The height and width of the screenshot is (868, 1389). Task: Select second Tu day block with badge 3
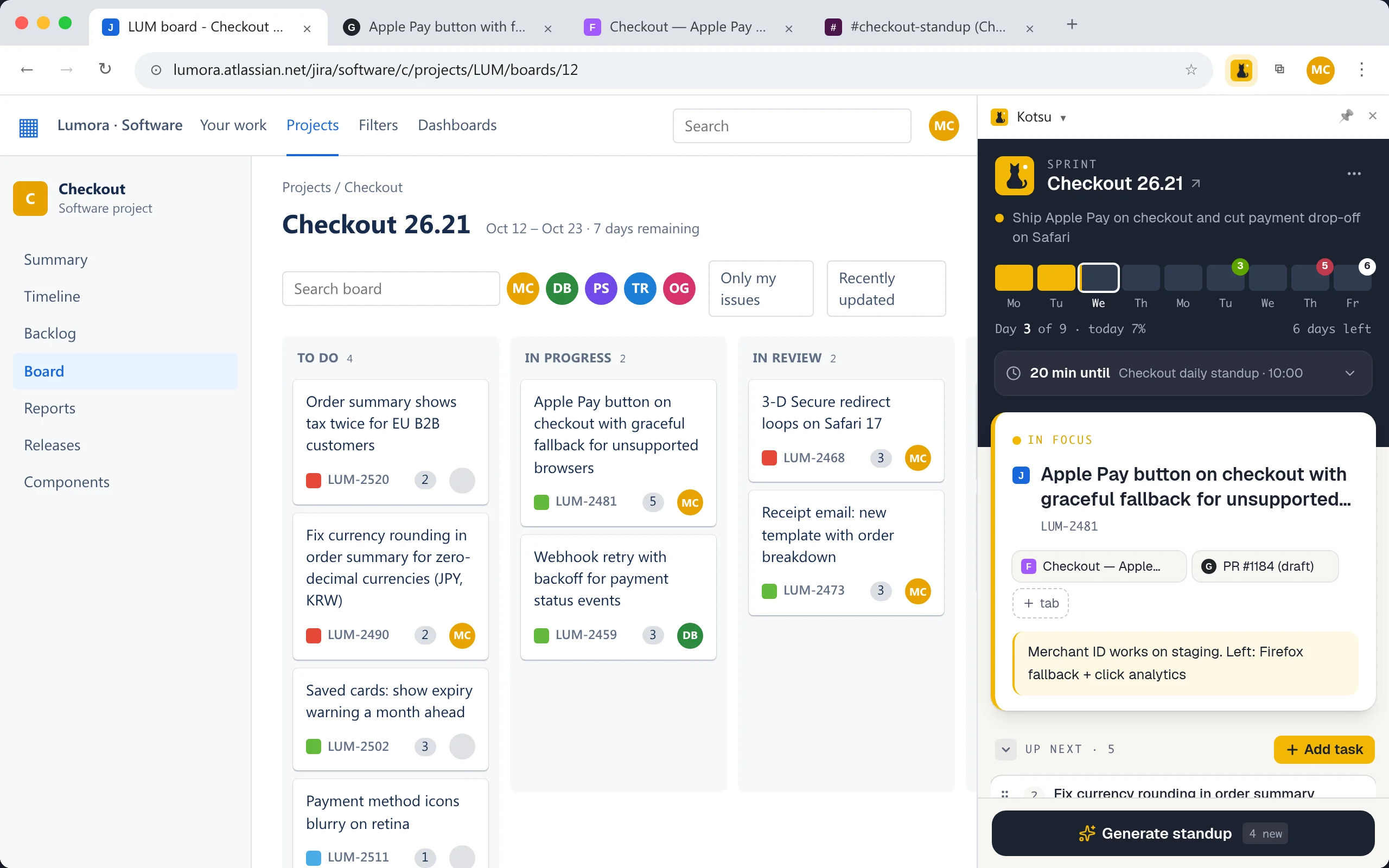tap(1225, 278)
